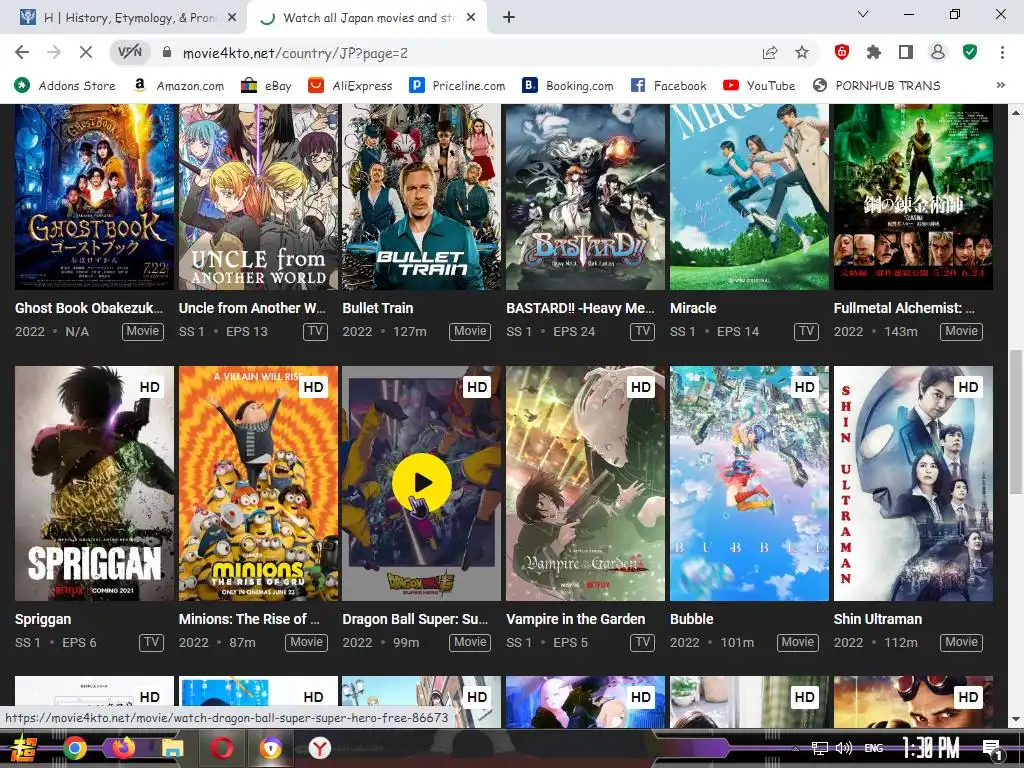Switch to the History, Etymology tab
This screenshot has width=1024, height=768.
coord(128,18)
